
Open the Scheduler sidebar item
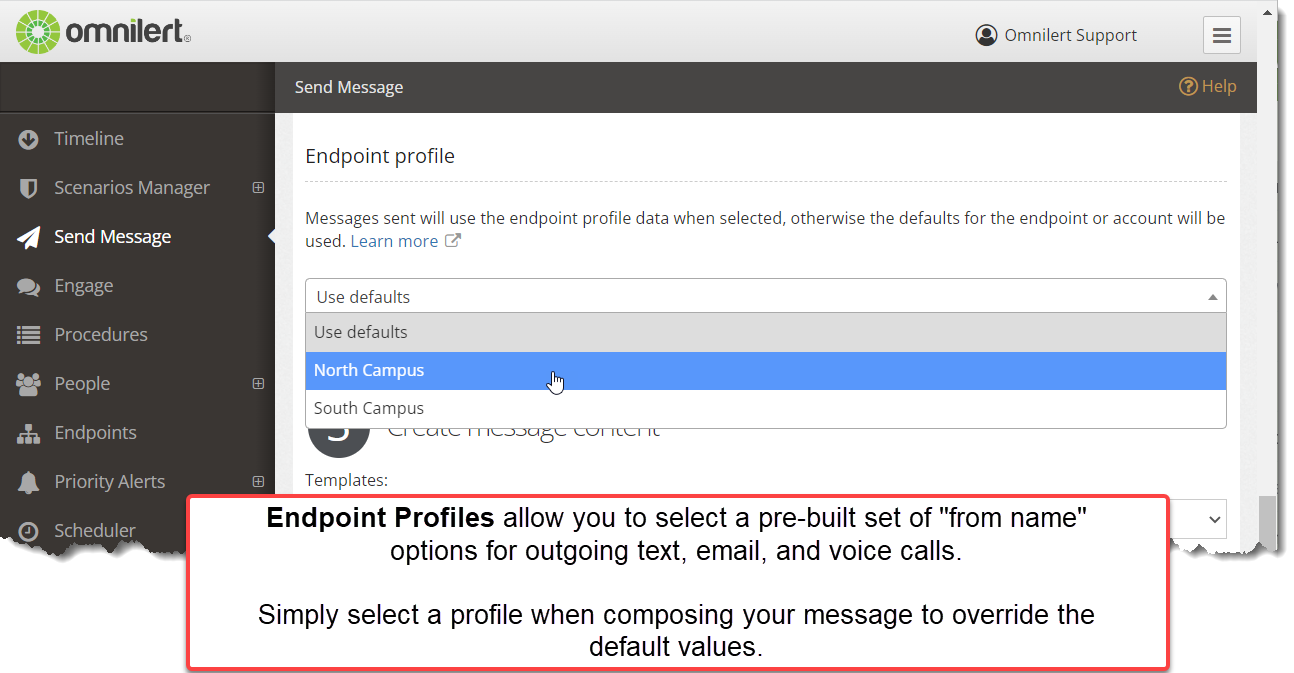coord(94,530)
